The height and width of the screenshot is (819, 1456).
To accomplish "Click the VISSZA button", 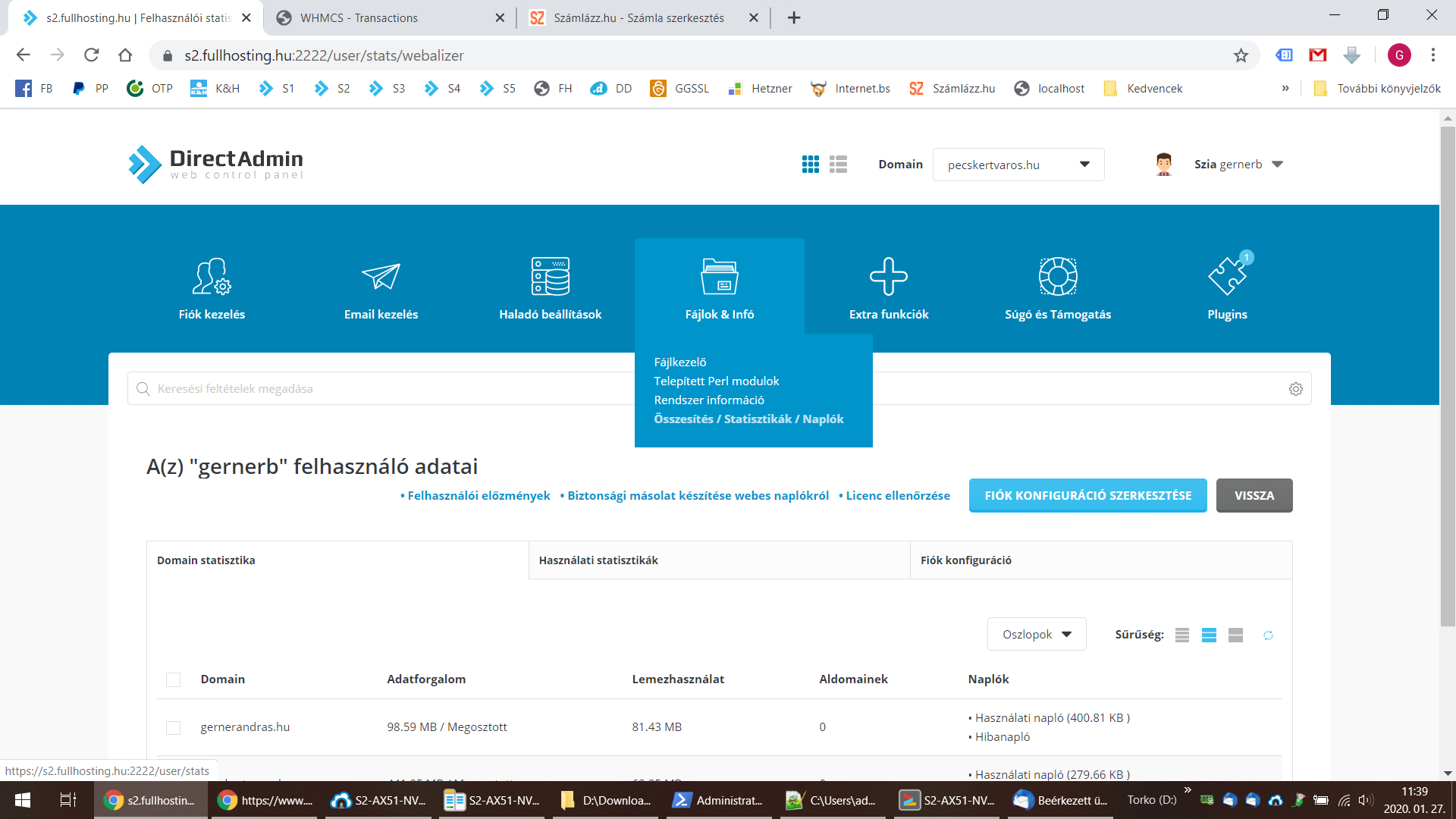I will point(1254,496).
